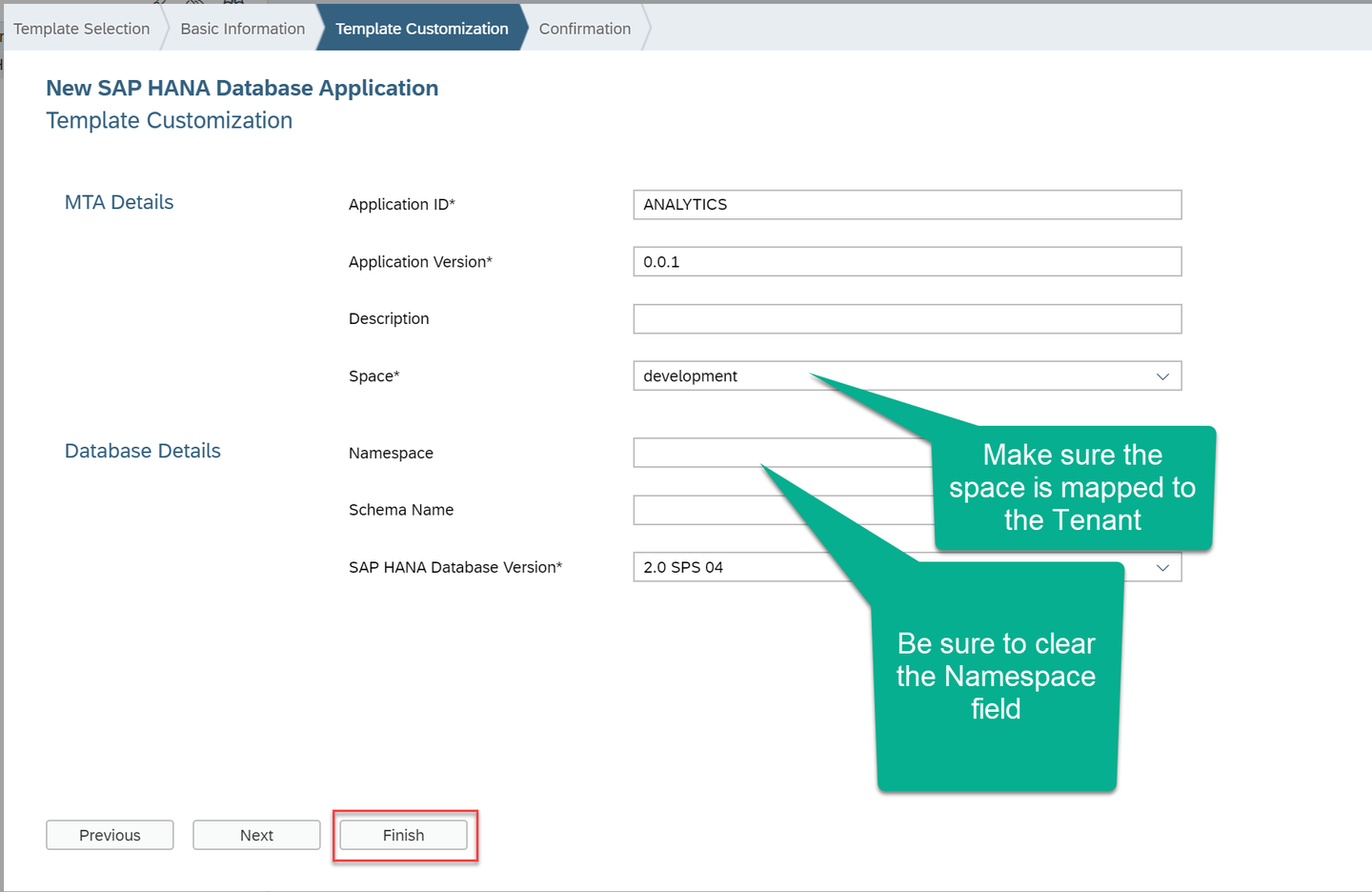The height and width of the screenshot is (892, 1372).
Task: Click the Space* label
Action: coord(374,375)
